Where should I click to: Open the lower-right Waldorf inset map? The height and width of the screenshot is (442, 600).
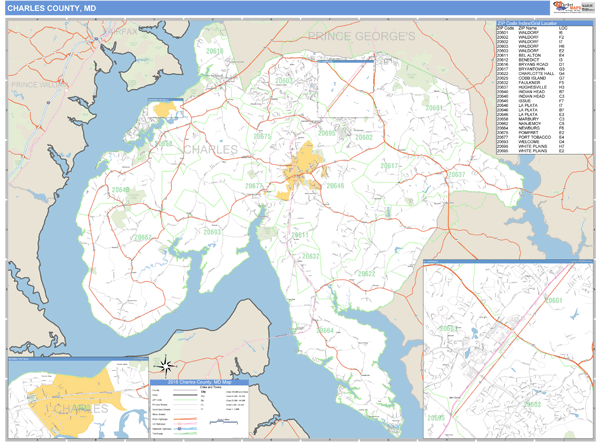click(x=510, y=340)
